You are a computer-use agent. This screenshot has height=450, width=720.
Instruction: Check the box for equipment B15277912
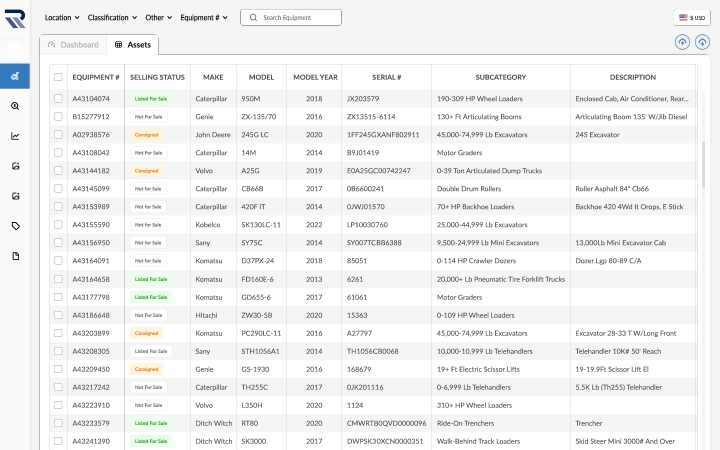(x=58, y=117)
